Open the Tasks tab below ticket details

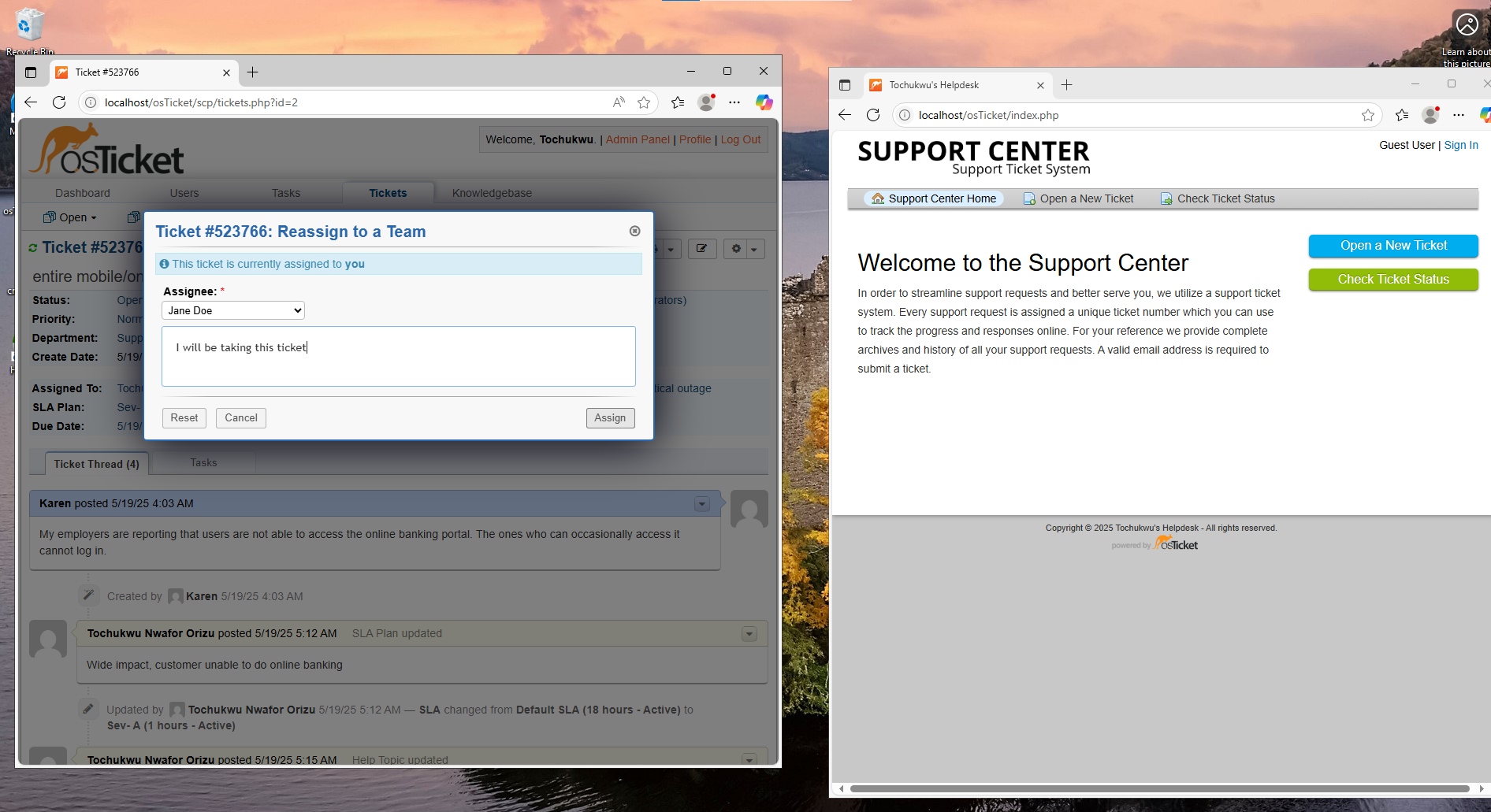click(x=203, y=463)
